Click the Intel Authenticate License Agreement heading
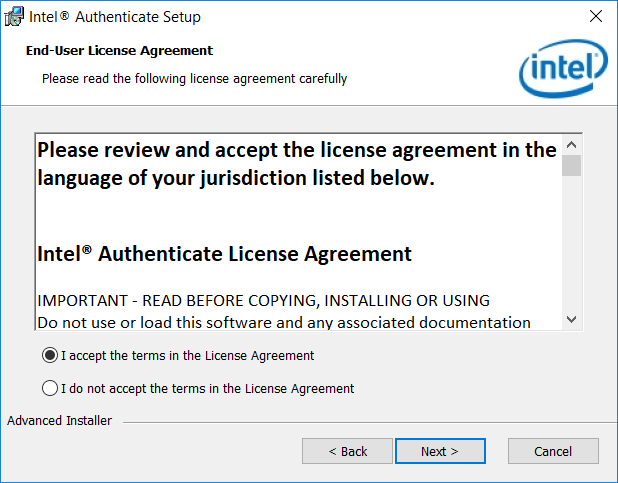This screenshot has width=618, height=483. 224,254
